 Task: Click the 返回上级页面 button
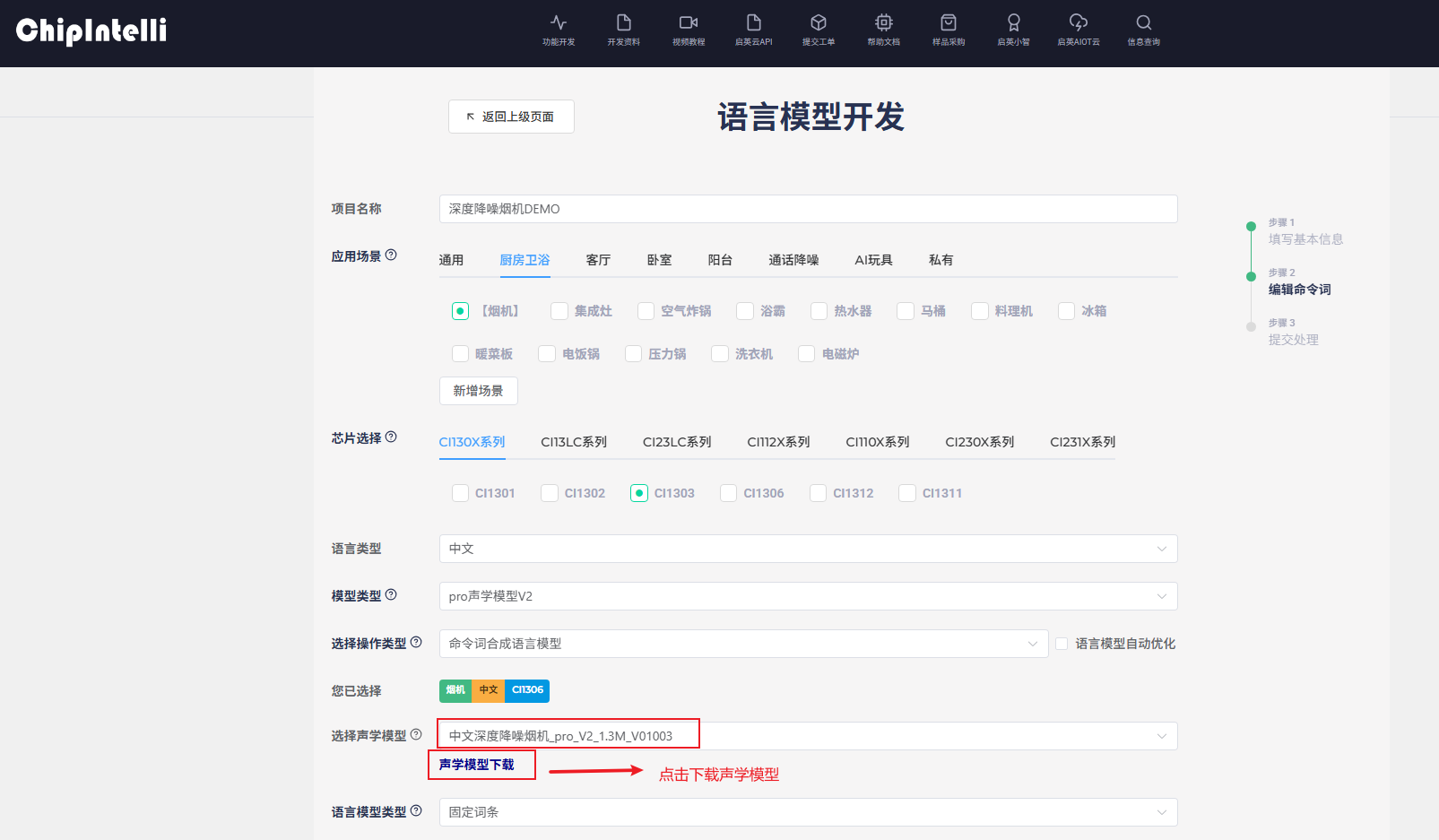(511, 117)
